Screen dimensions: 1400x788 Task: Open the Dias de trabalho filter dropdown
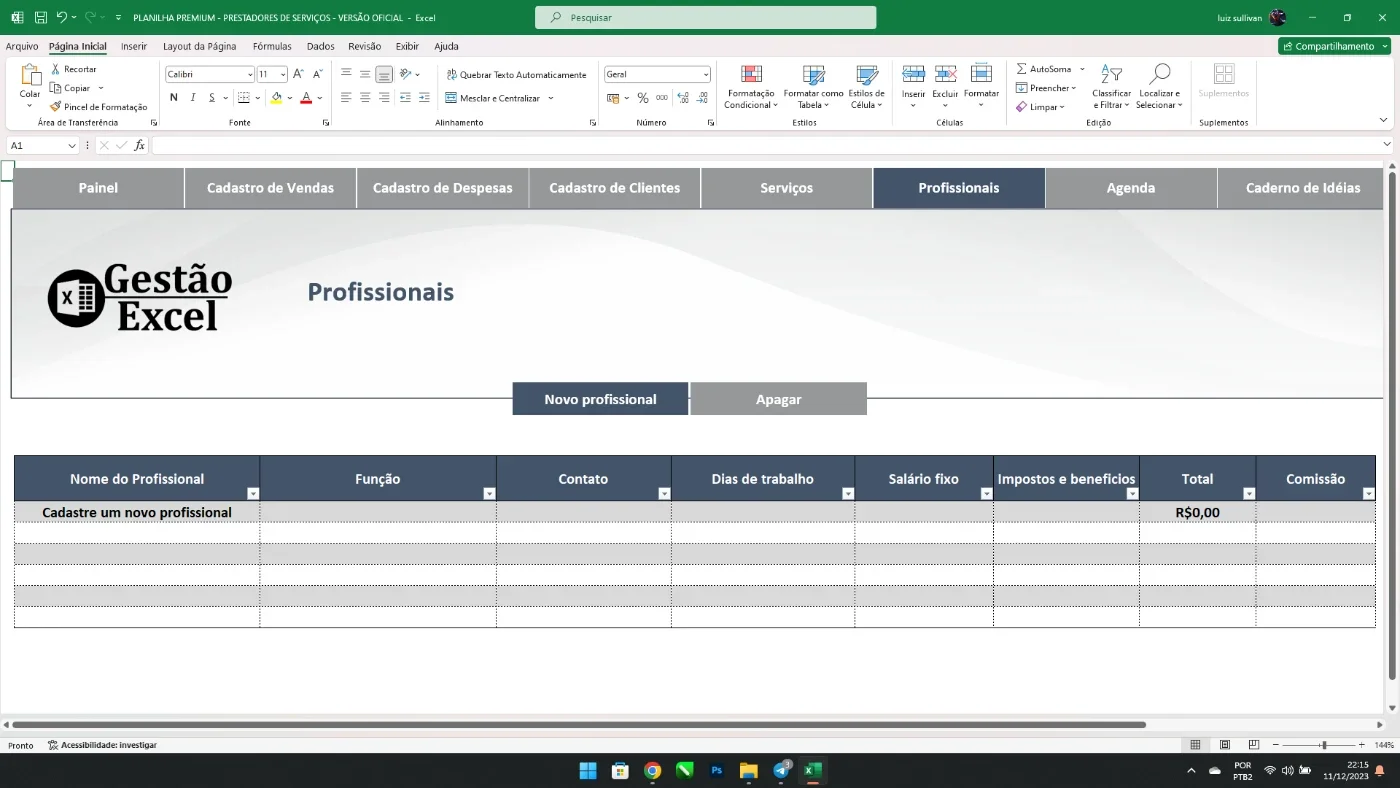(848, 494)
